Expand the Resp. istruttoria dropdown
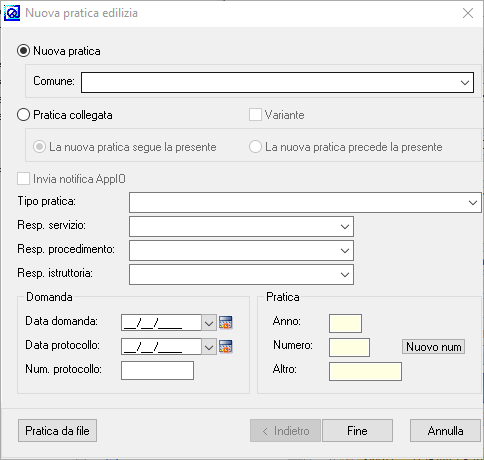This screenshot has height=460, width=484. [345, 275]
